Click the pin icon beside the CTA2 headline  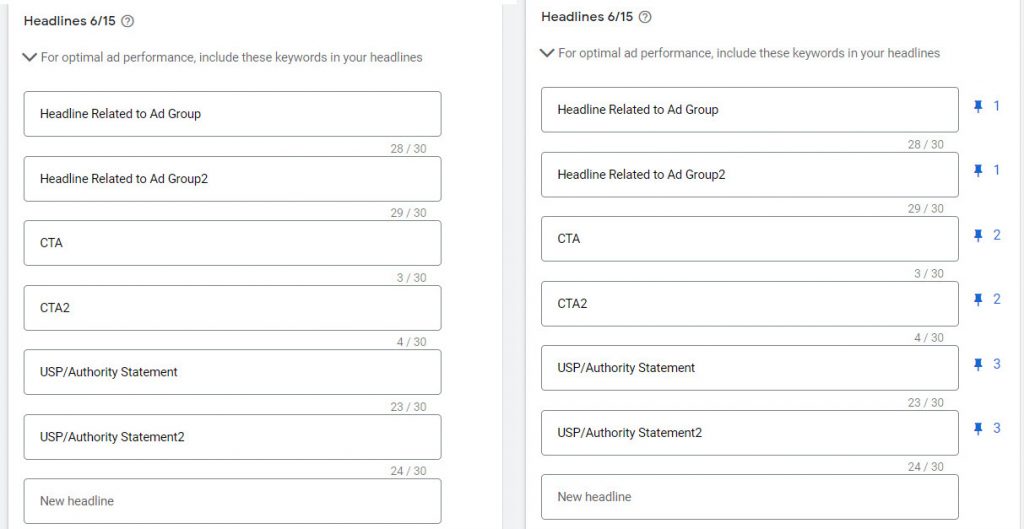pos(978,300)
